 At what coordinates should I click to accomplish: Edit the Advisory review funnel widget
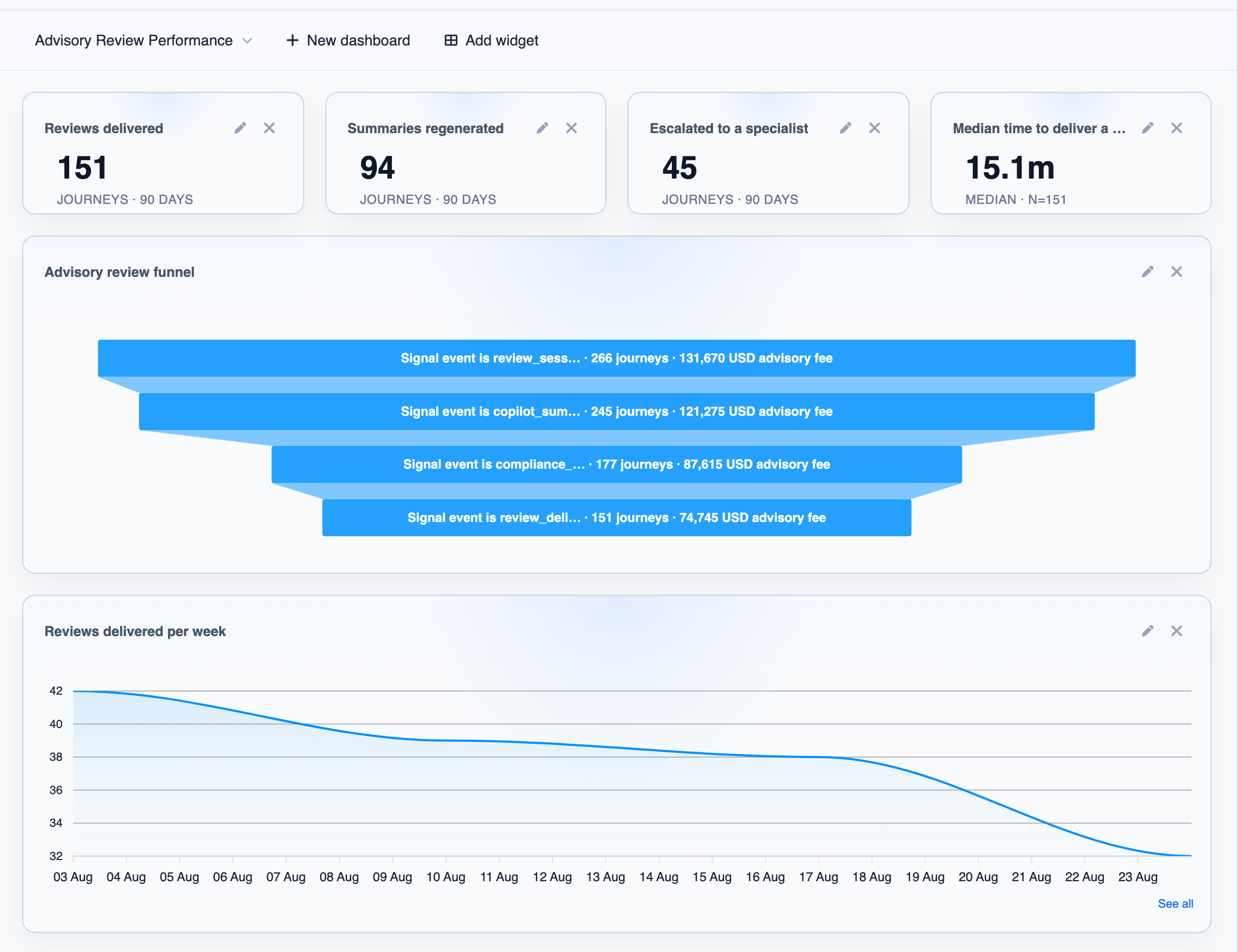(x=1147, y=272)
